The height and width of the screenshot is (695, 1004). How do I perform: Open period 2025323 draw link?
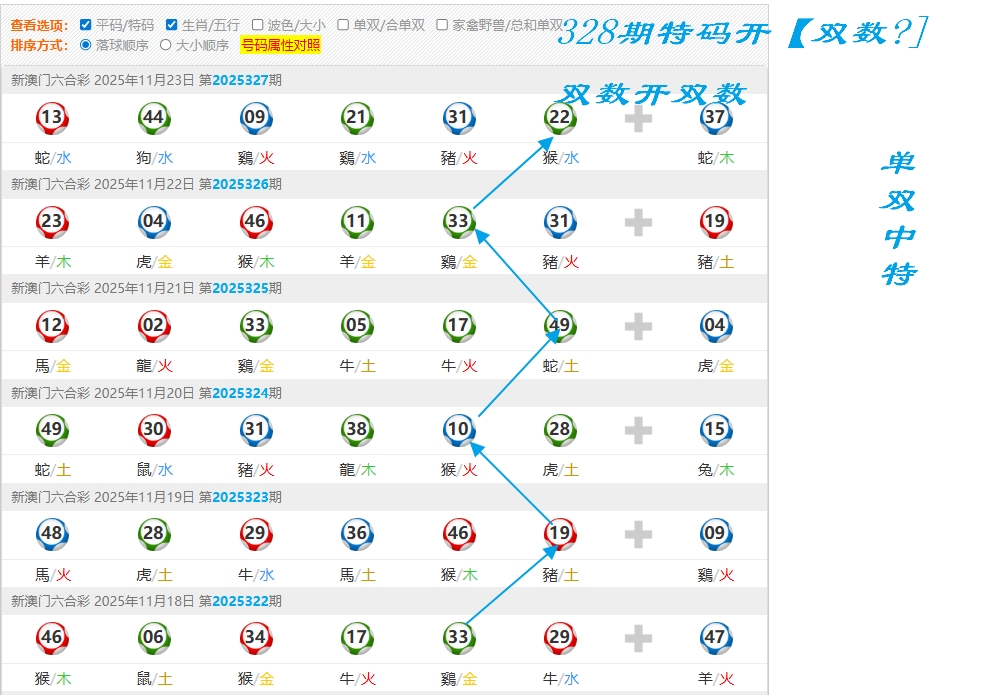(x=240, y=497)
